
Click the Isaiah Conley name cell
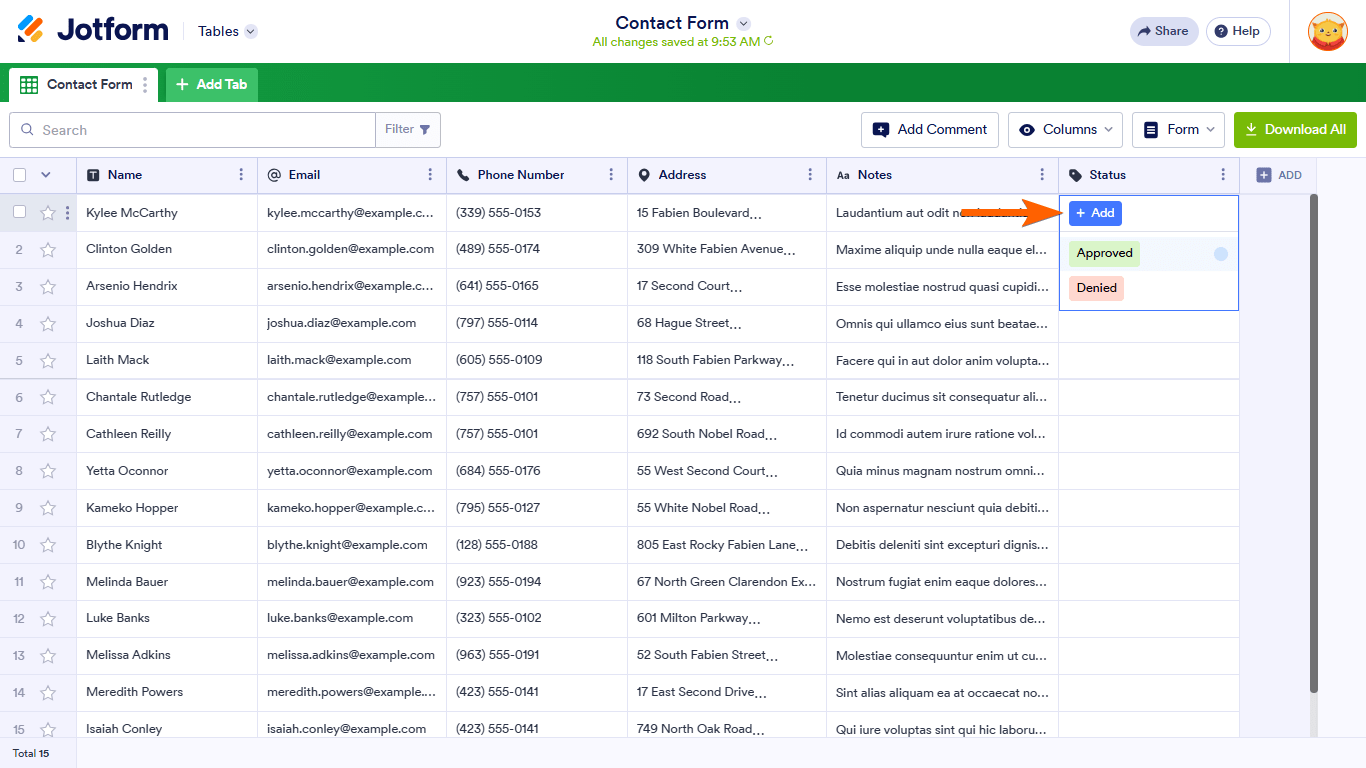167,729
